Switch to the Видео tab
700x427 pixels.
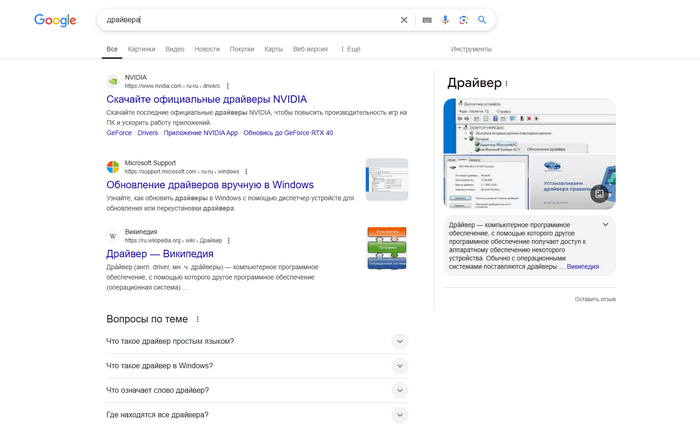click(x=175, y=49)
